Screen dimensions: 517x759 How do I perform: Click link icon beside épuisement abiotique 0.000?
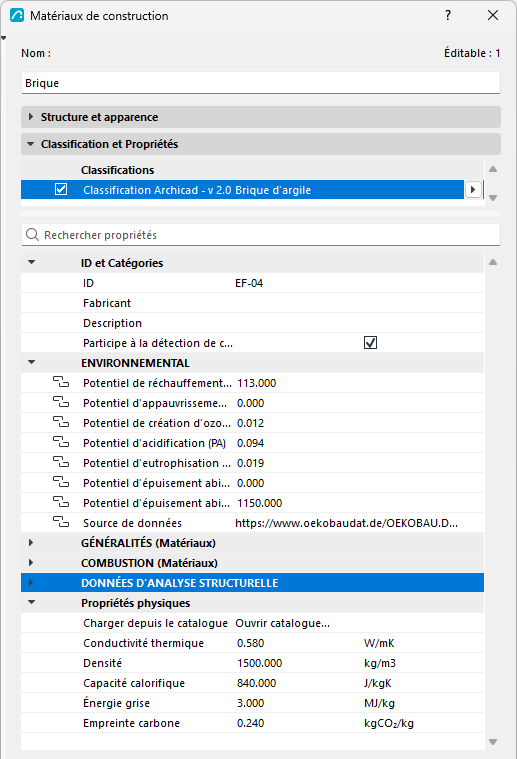coord(61,483)
